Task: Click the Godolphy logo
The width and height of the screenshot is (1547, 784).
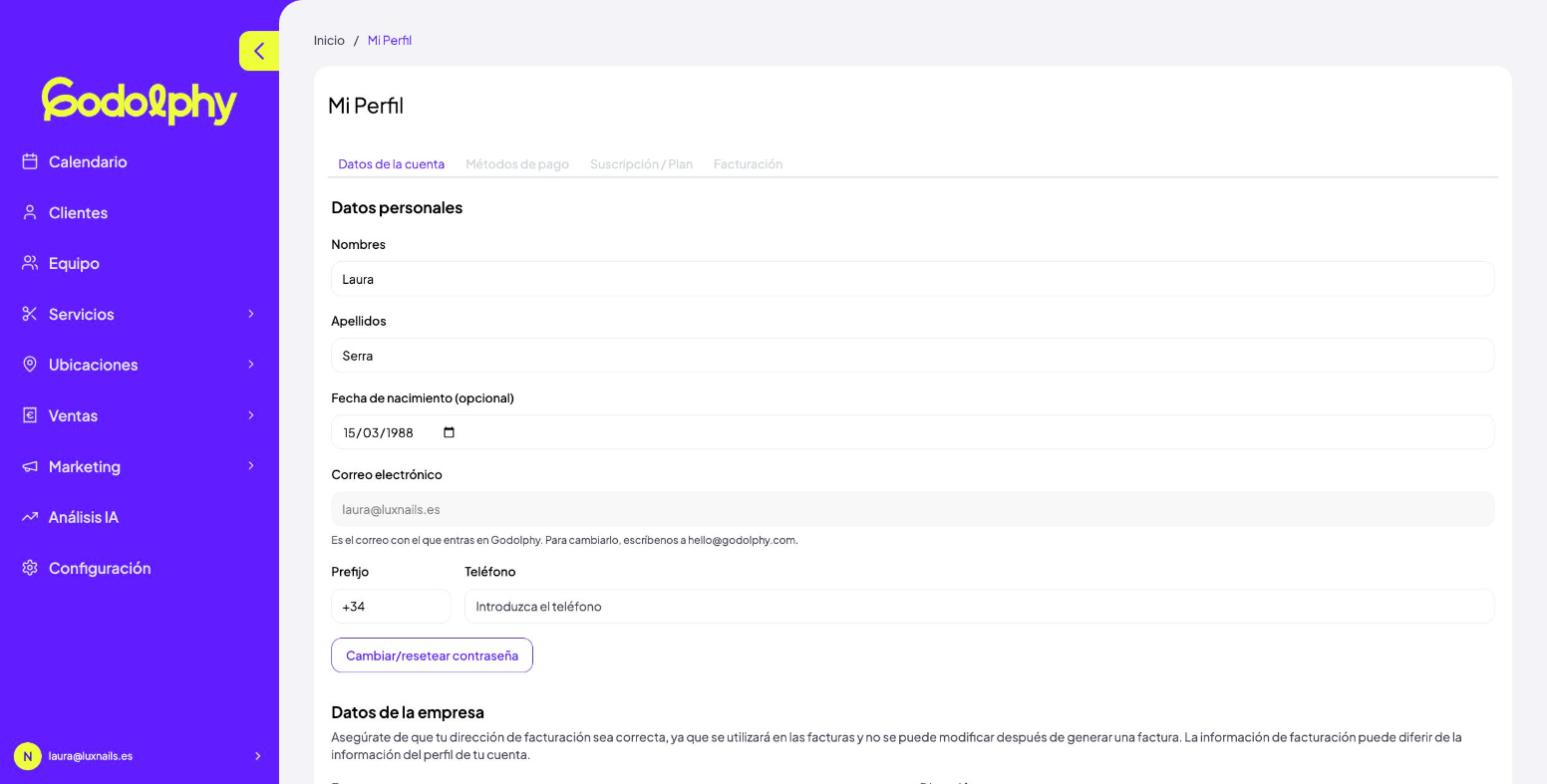Action: tap(139, 101)
